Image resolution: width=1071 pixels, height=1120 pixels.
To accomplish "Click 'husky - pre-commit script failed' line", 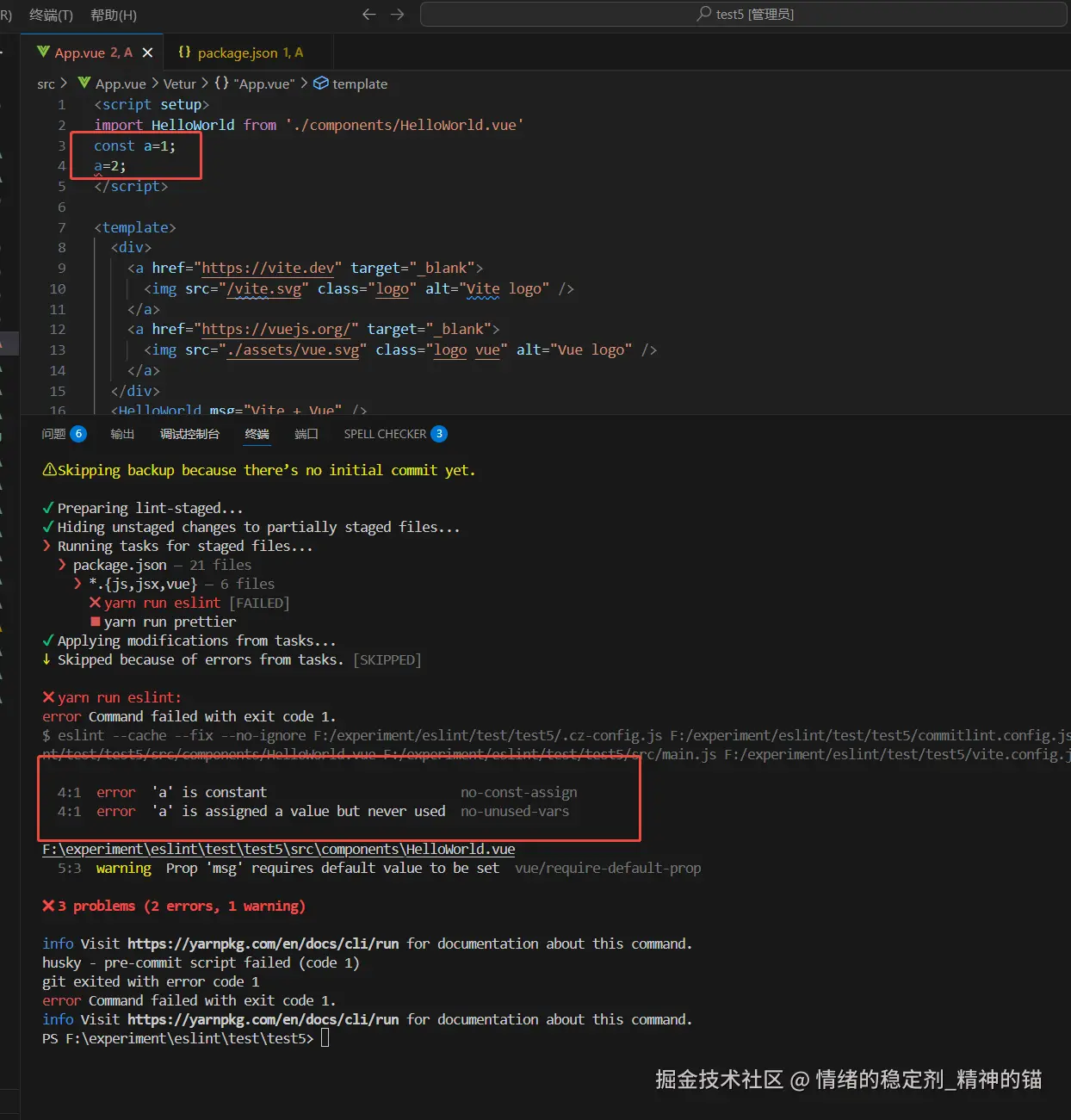I will [x=201, y=962].
